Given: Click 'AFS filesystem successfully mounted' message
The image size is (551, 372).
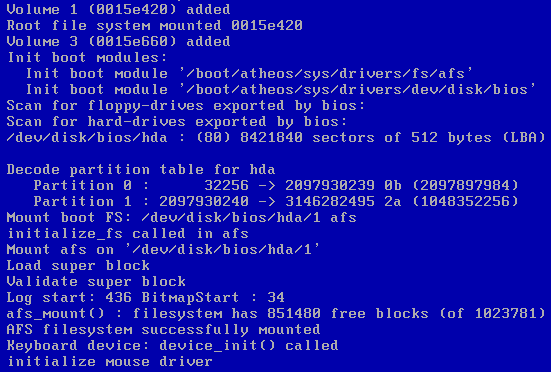Looking at the screenshot, I should point(163,330).
